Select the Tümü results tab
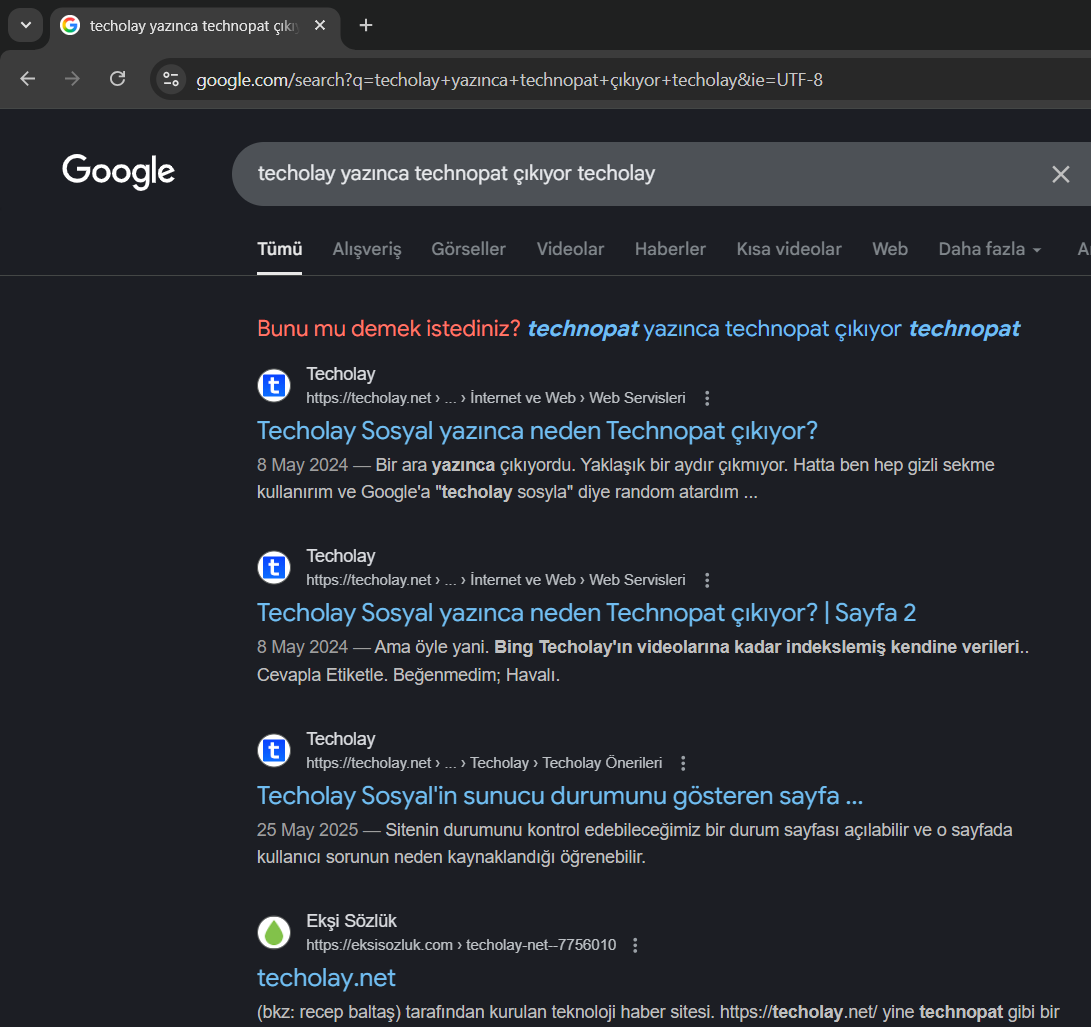The image size is (1091, 1027). [x=280, y=249]
